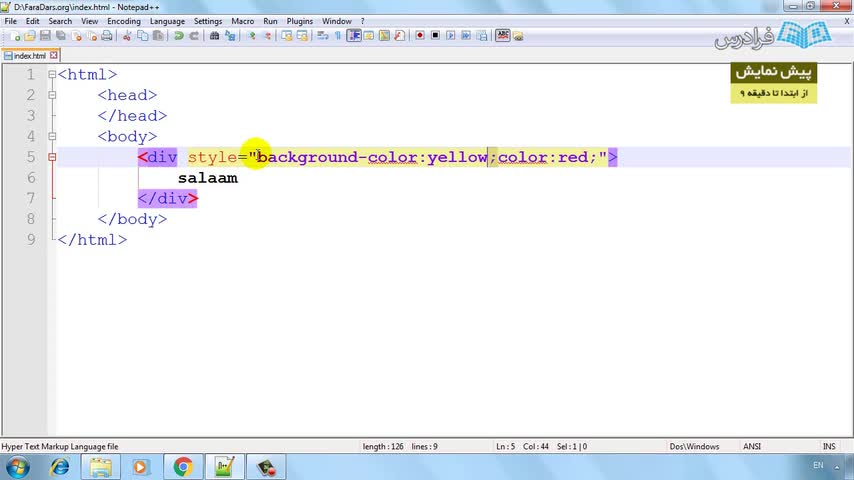Open the Encoding menu
This screenshot has width=854, height=480.
point(124,21)
